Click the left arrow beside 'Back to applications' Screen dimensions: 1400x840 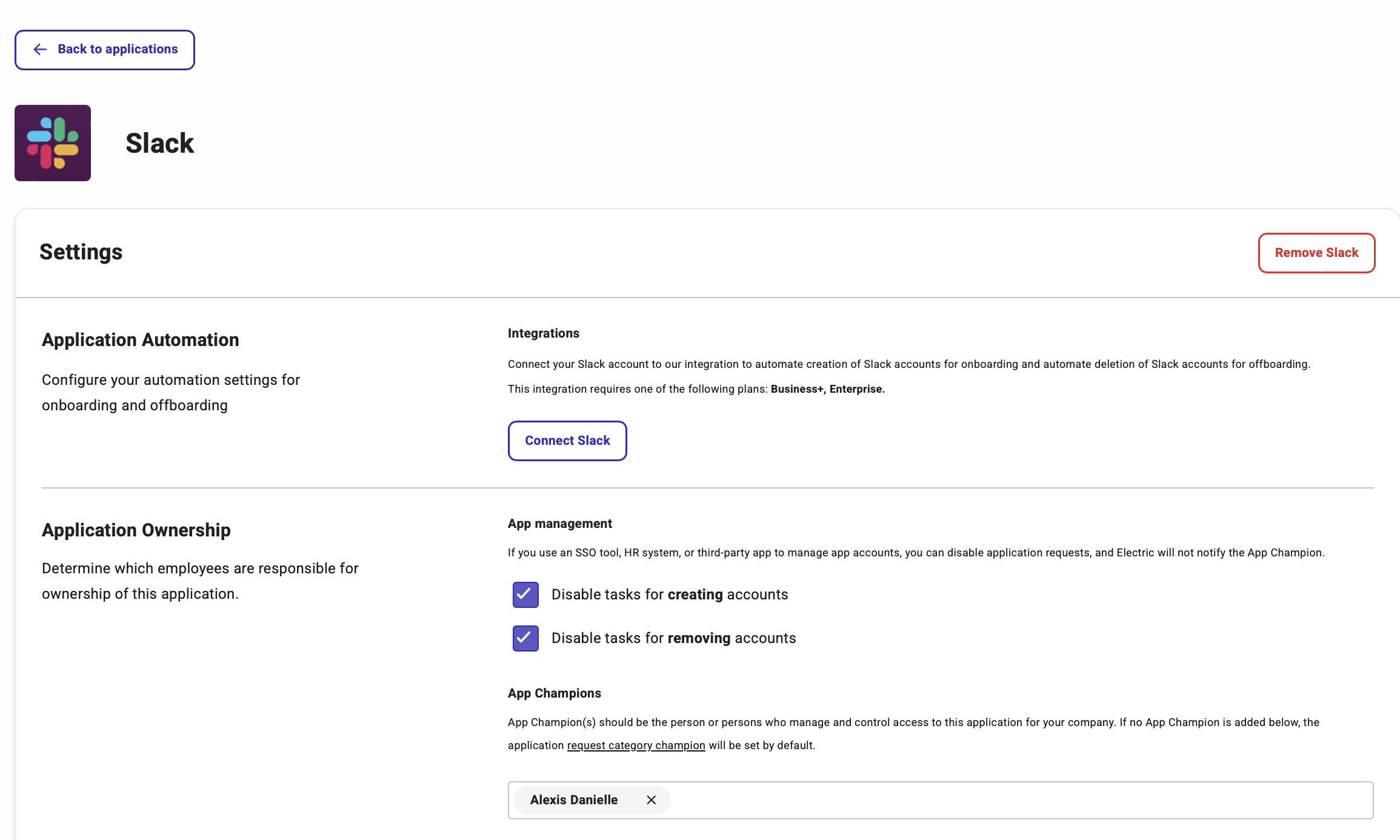[x=40, y=49]
